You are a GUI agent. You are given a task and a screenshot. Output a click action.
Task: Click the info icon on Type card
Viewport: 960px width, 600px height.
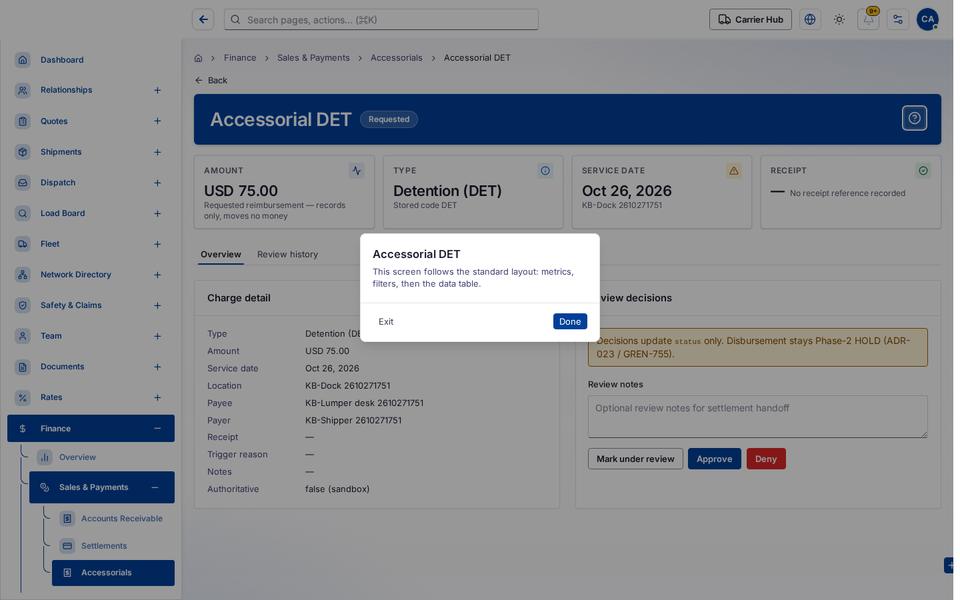tap(545, 171)
